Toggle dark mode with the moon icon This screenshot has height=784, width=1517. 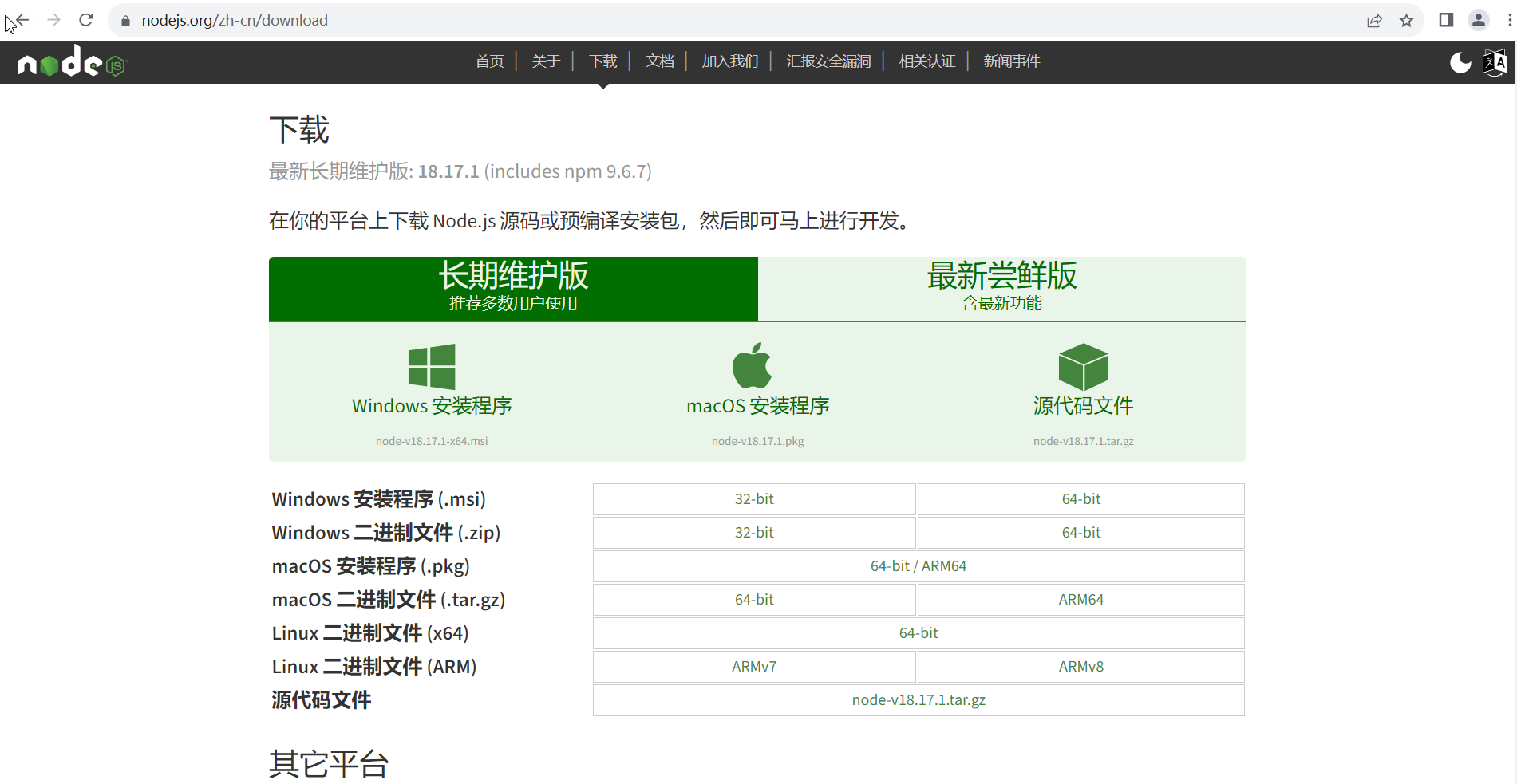point(1460,62)
